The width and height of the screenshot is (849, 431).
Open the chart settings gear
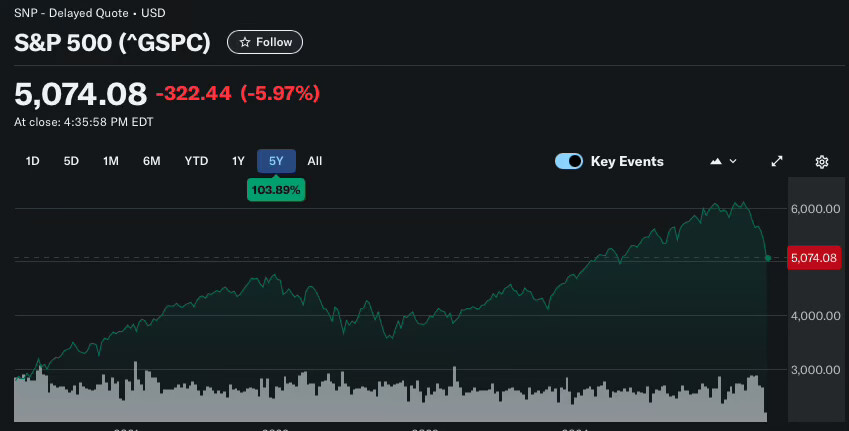(x=822, y=161)
